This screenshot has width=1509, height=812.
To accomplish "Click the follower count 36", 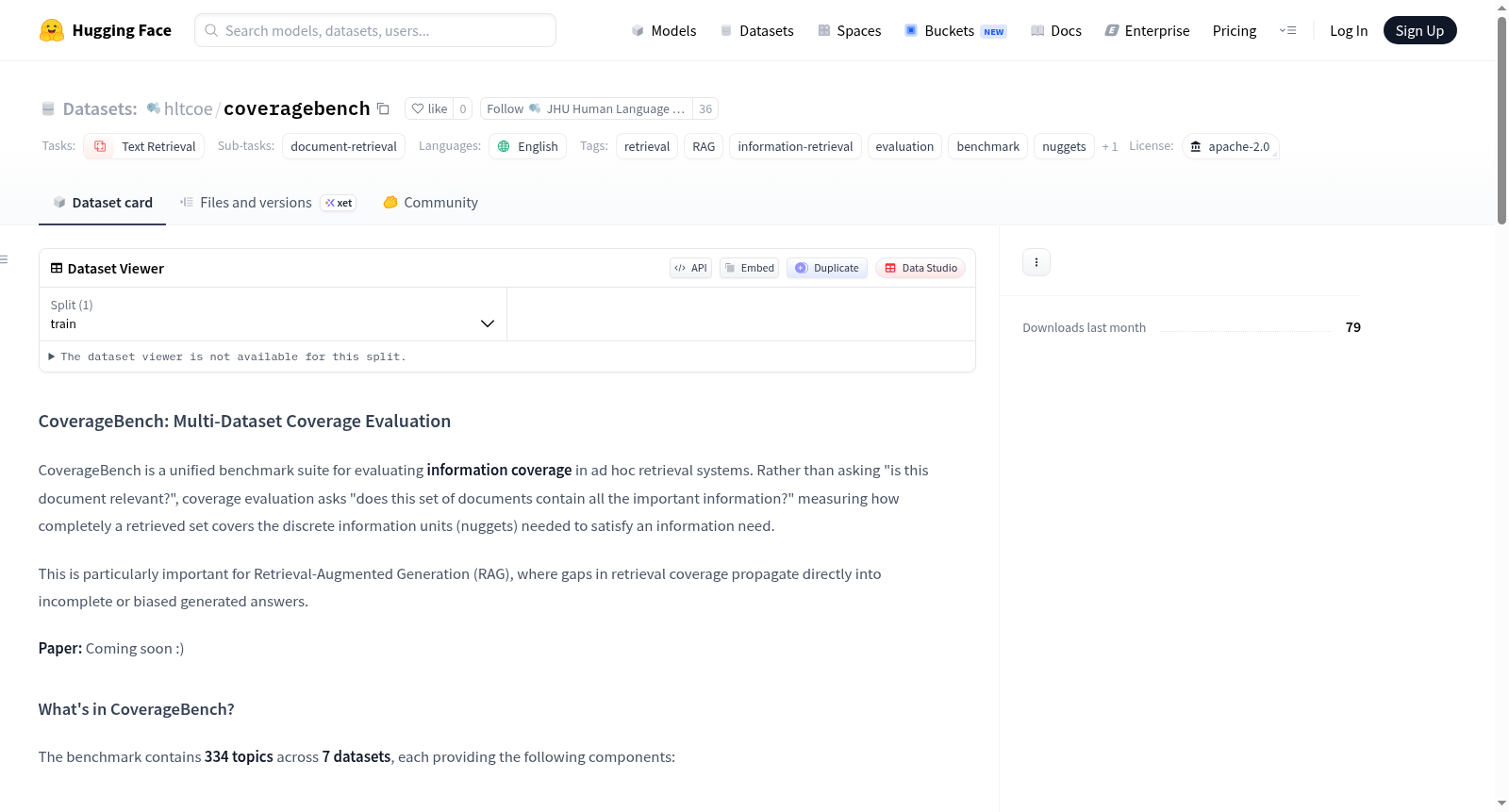I will [705, 108].
